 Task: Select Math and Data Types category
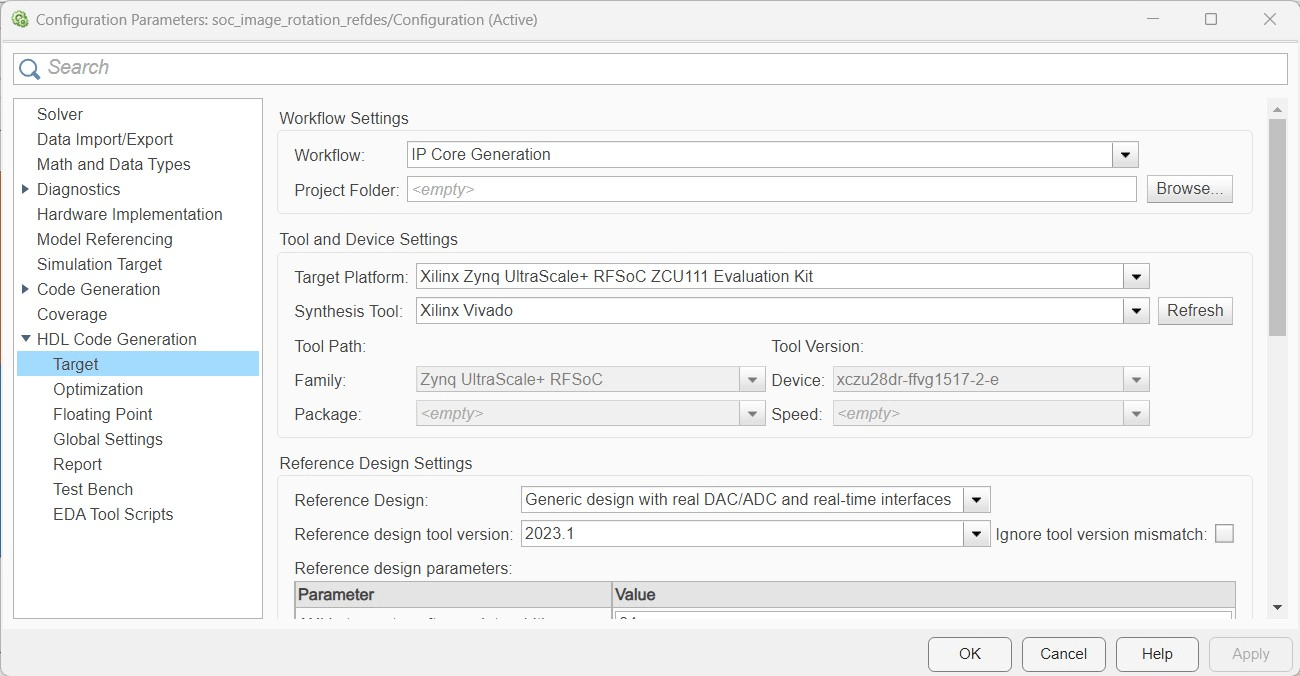pos(114,164)
